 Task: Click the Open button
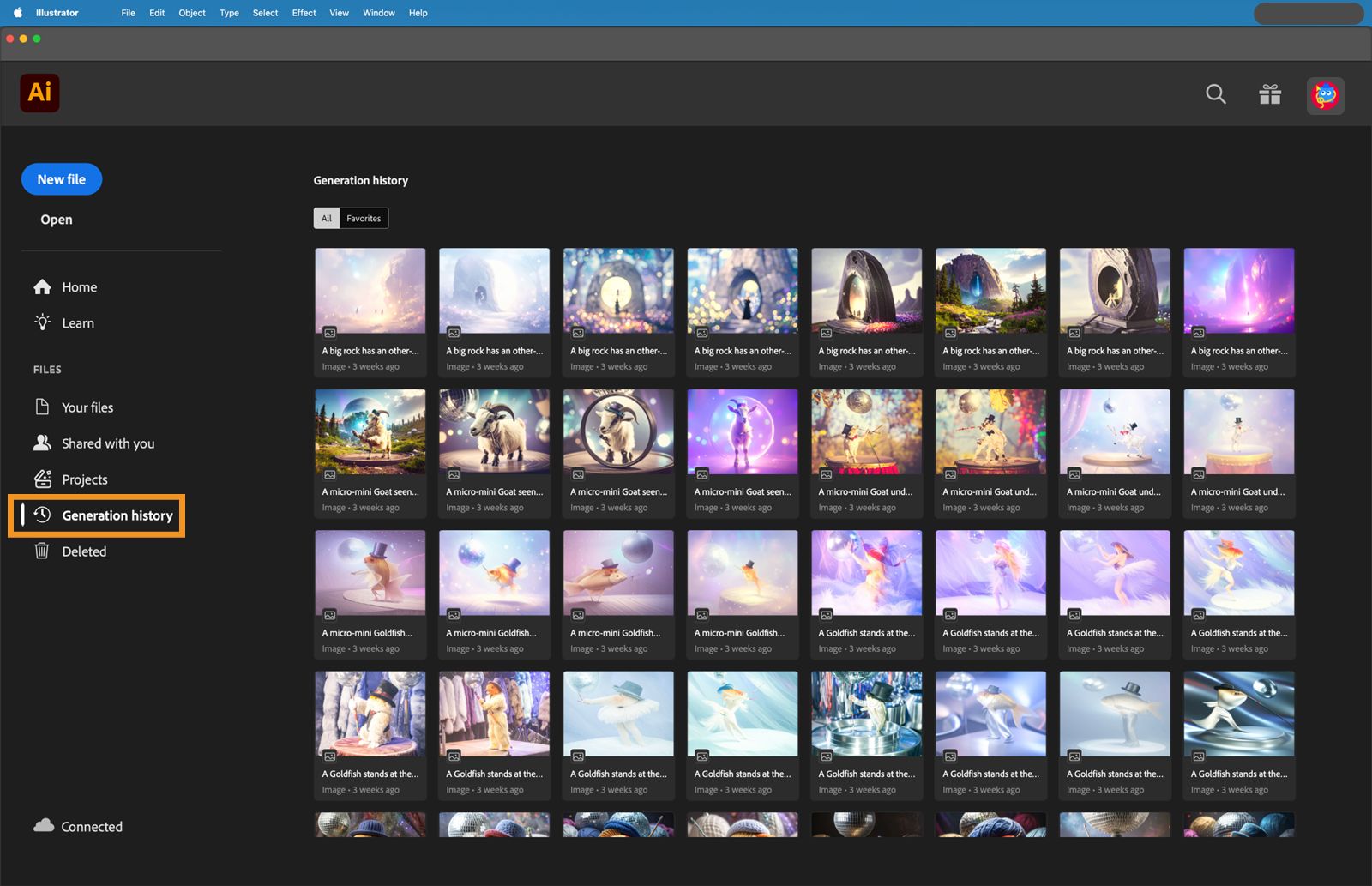57,220
